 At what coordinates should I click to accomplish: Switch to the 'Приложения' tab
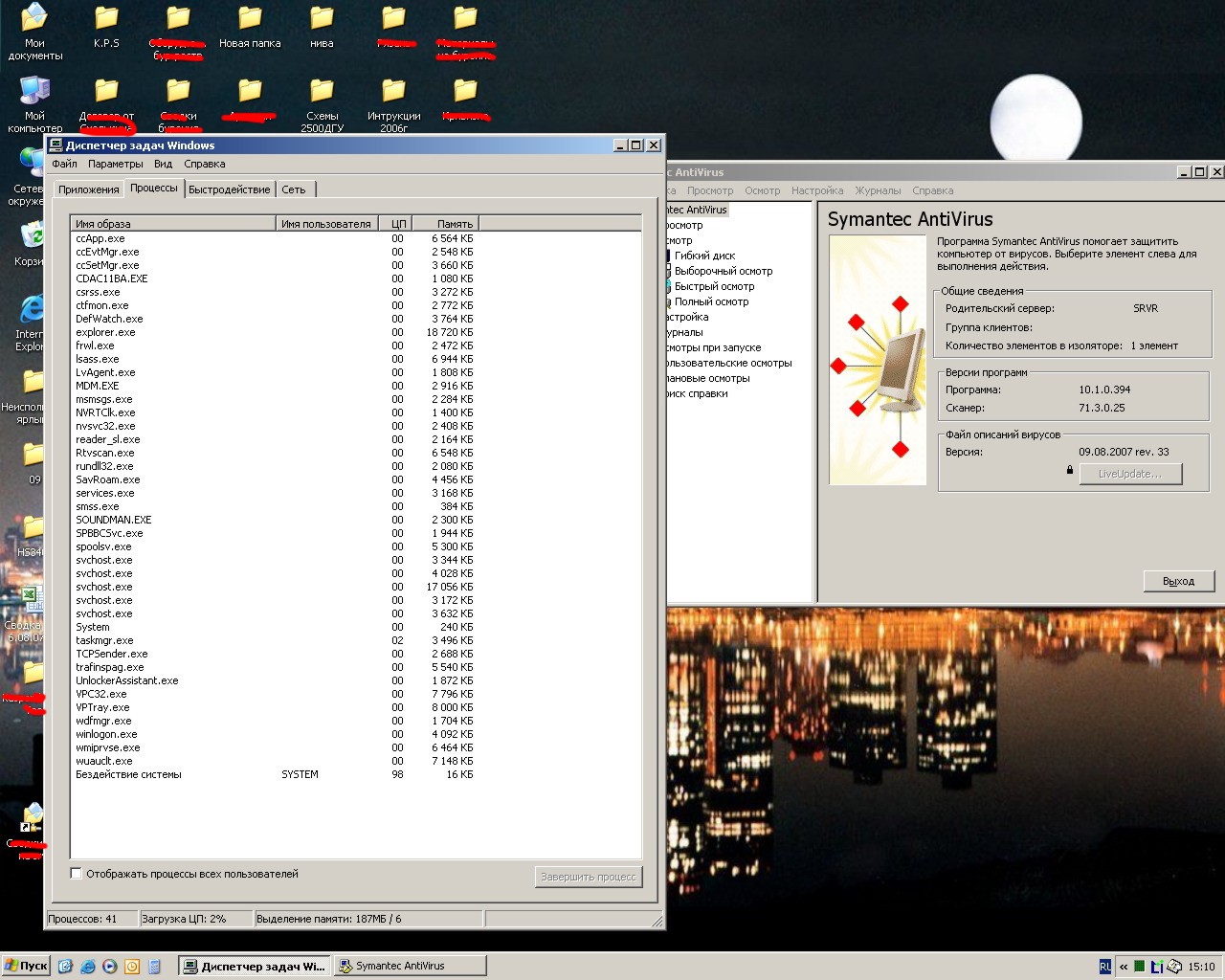(x=88, y=189)
